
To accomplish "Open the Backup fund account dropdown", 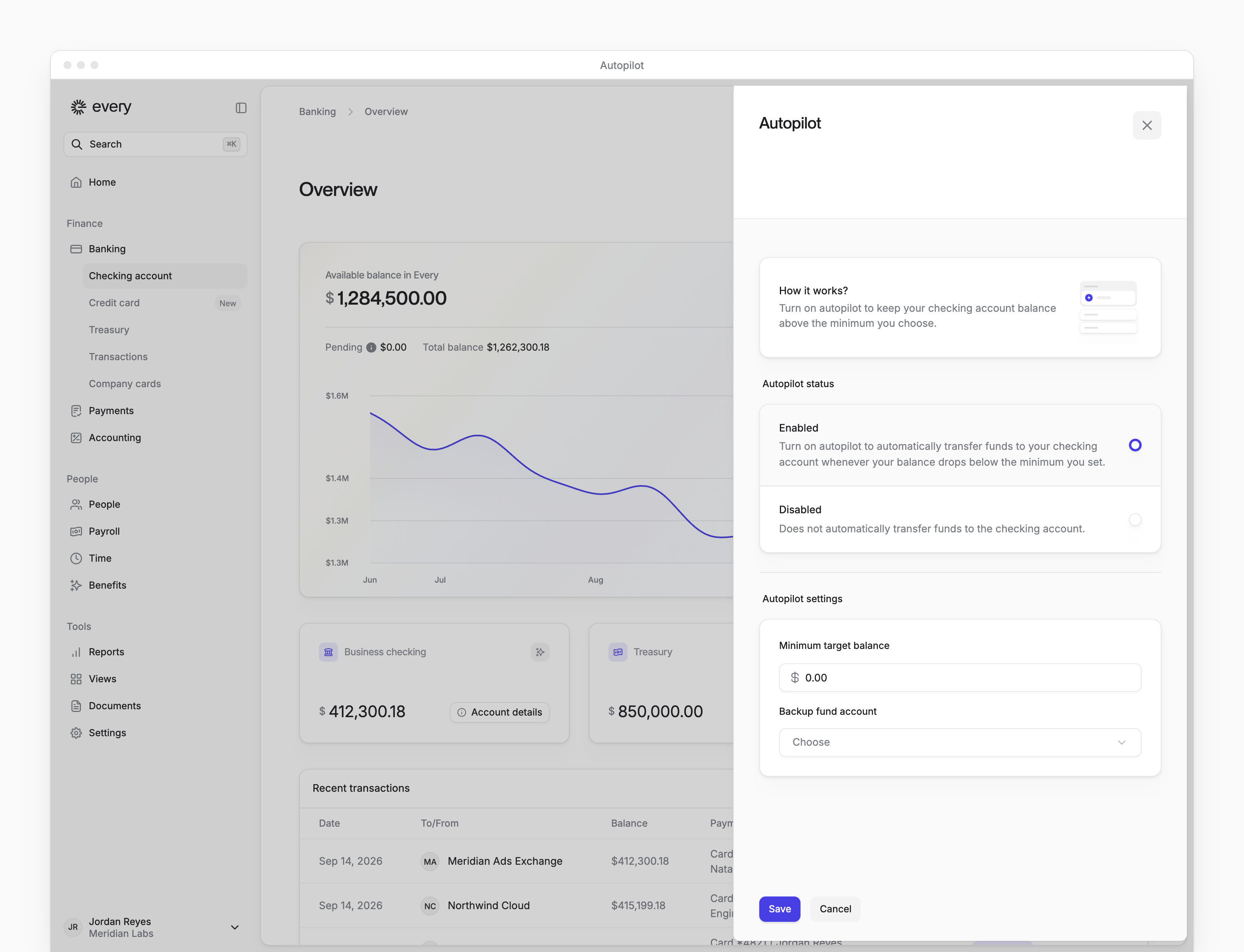I will 960,742.
